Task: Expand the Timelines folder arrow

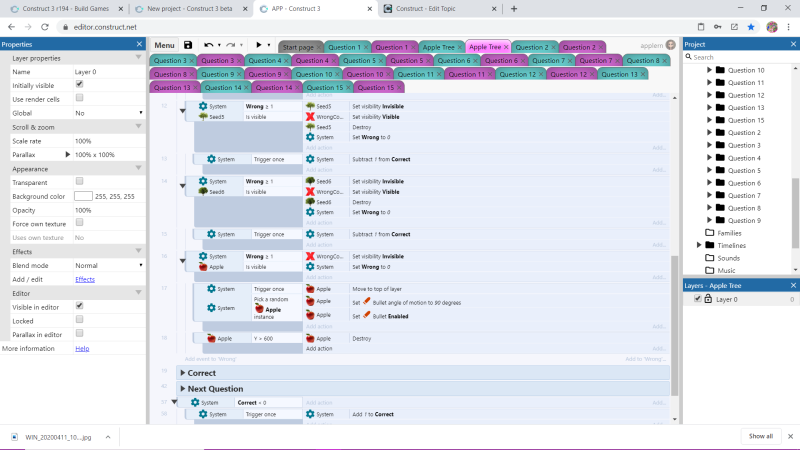Action: 699,245
